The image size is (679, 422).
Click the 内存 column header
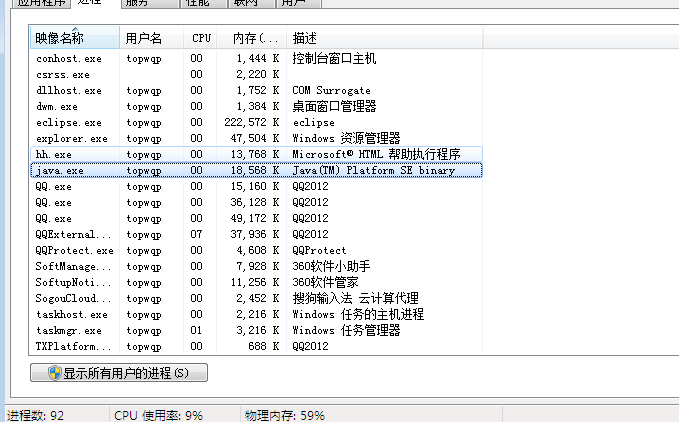click(x=252, y=38)
